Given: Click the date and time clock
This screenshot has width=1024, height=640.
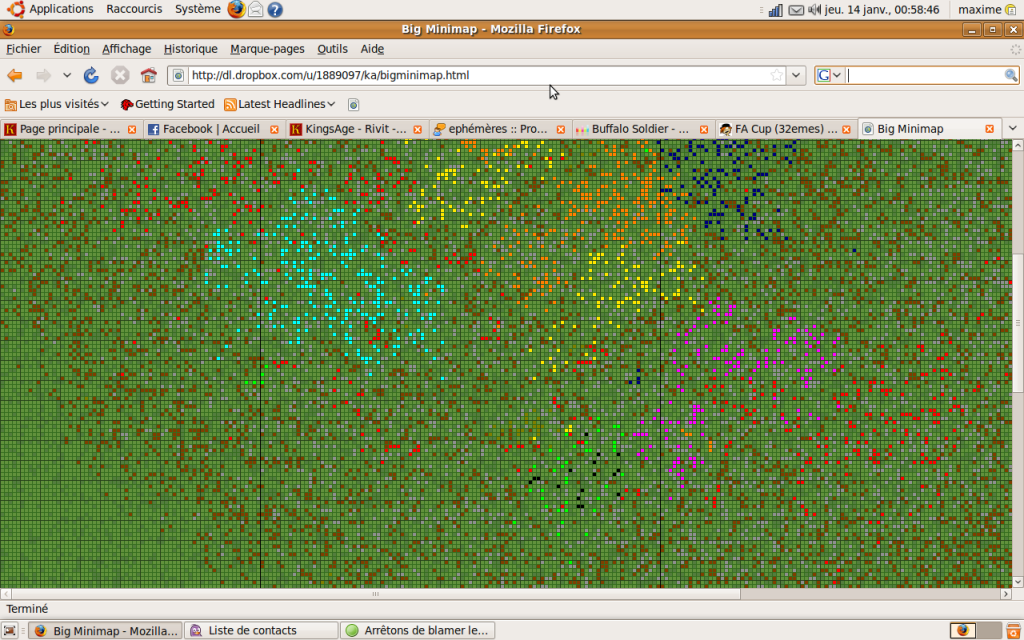Looking at the screenshot, I should point(882,10).
